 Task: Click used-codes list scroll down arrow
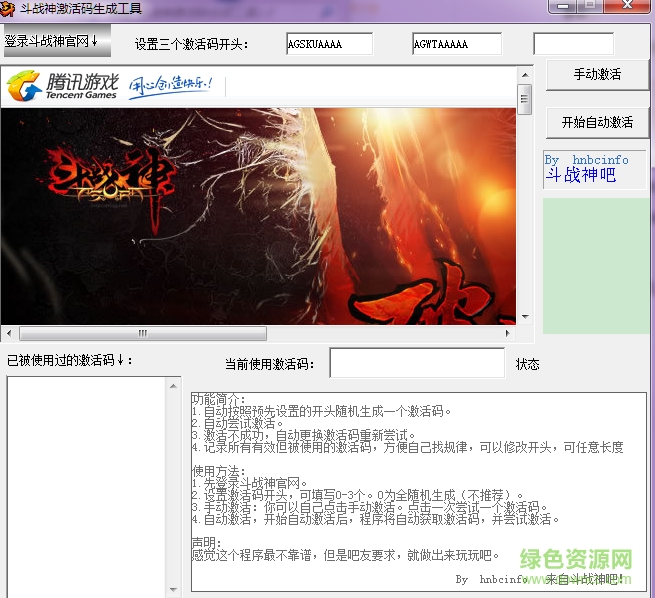173,590
